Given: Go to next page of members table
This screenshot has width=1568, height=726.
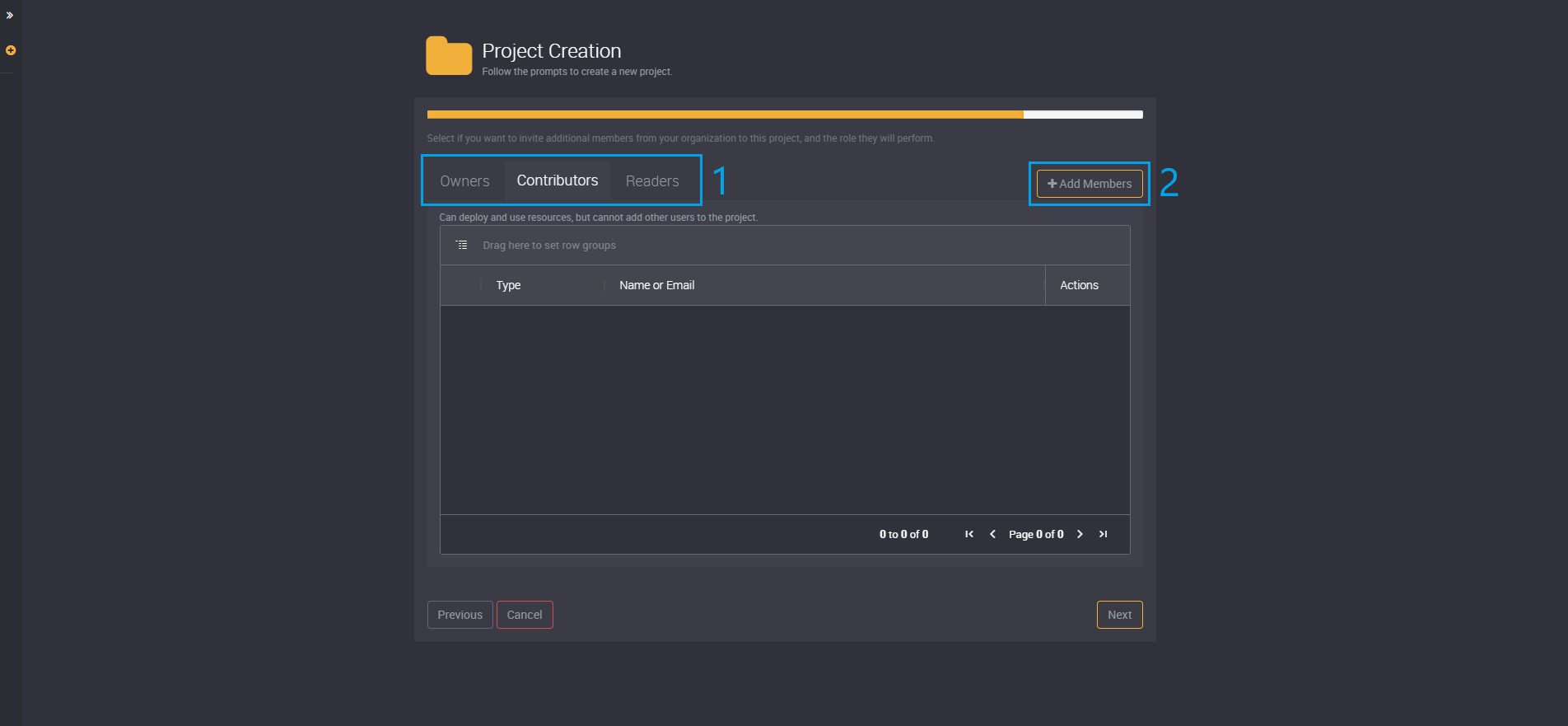Looking at the screenshot, I should point(1080,534).
